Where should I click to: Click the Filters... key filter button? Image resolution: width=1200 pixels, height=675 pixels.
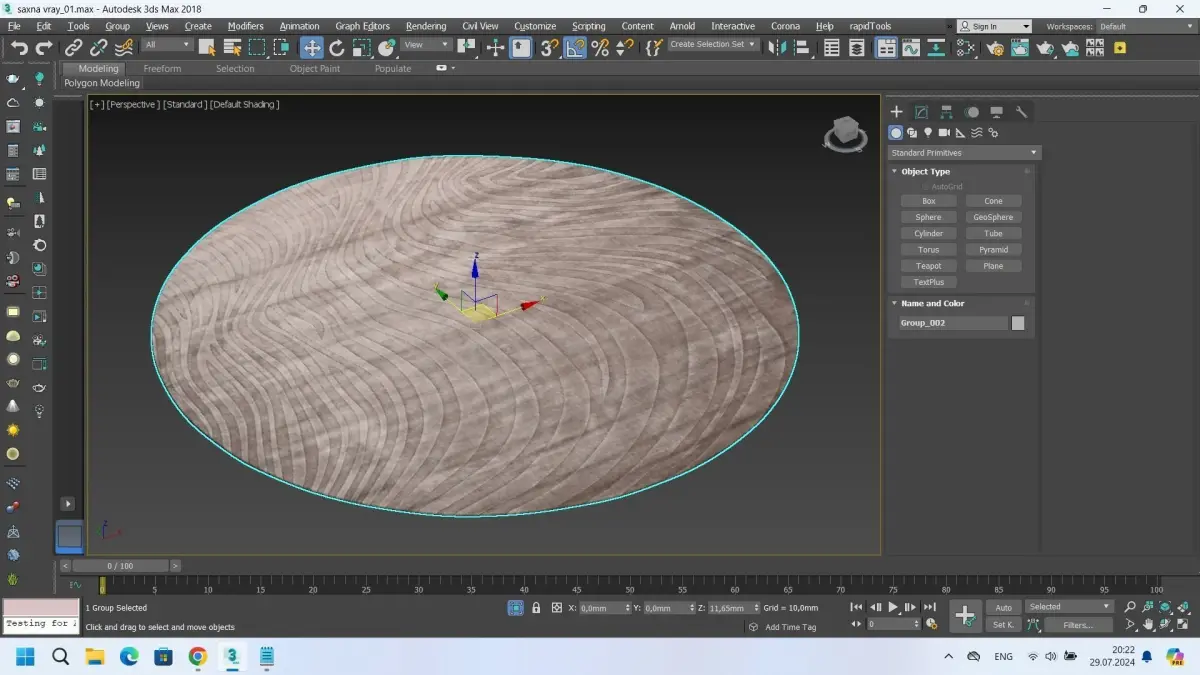click(x=1078, y=625)
